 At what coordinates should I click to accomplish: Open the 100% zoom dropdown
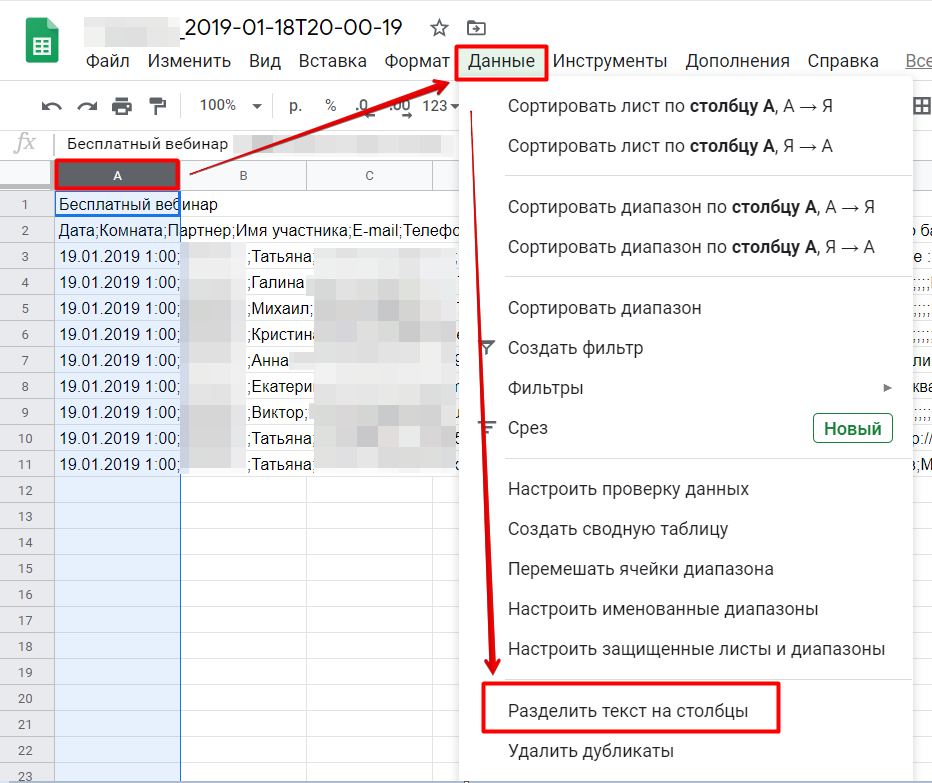click(x=230, y=106)
